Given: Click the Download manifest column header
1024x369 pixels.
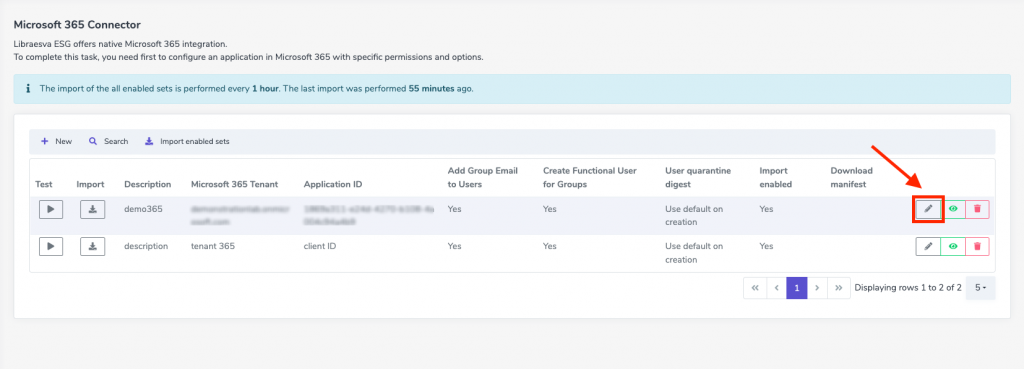Looking at the screenshot, I should point(852,178).
